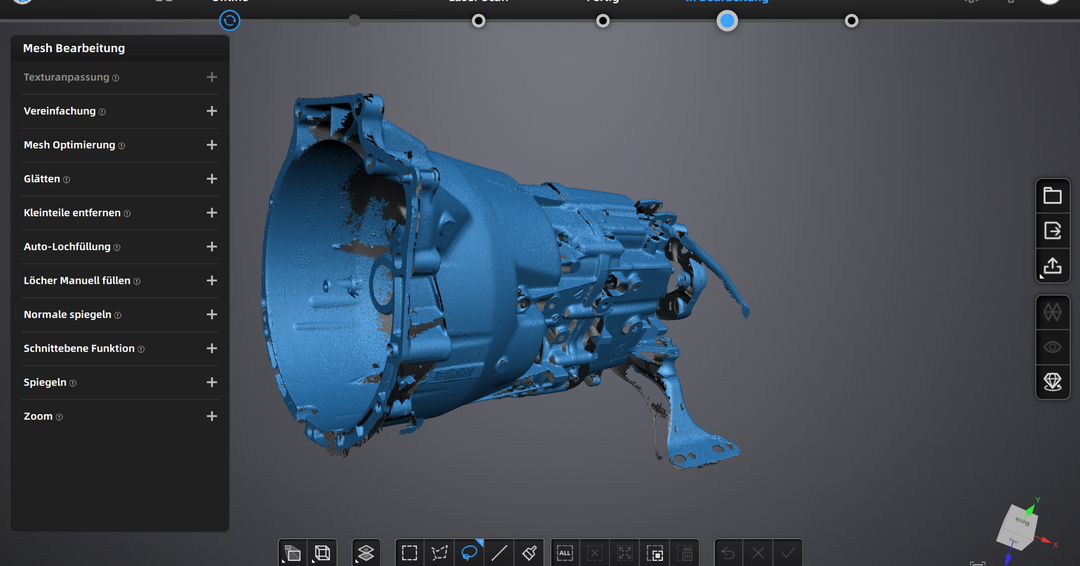This screenshot has height=566, width=1080.
Task: Toggle the wireframe cube view mode
Action: 322,552
